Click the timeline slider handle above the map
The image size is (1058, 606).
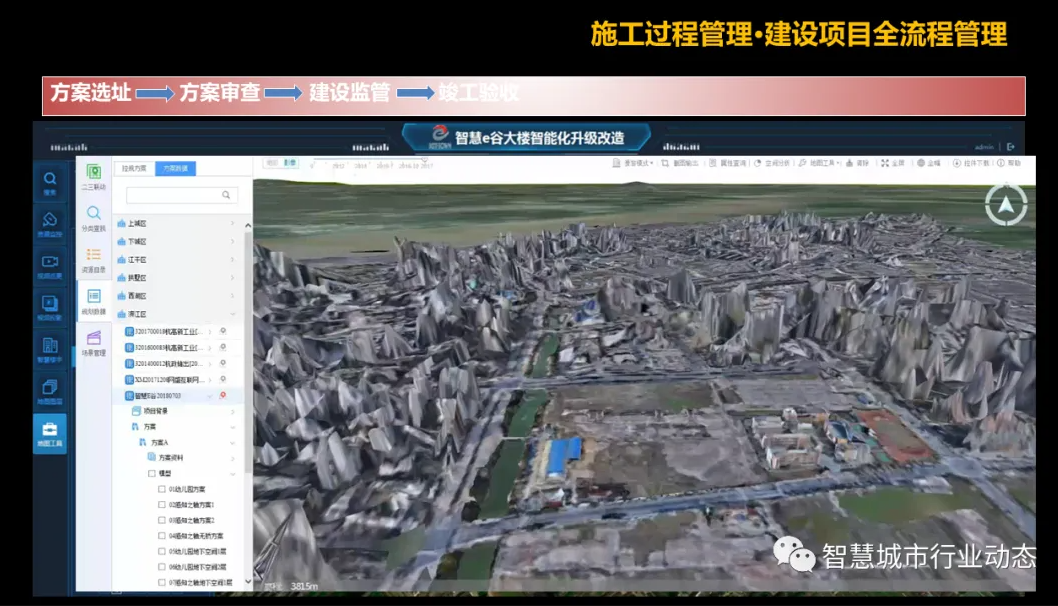click(x=424, y=161)
